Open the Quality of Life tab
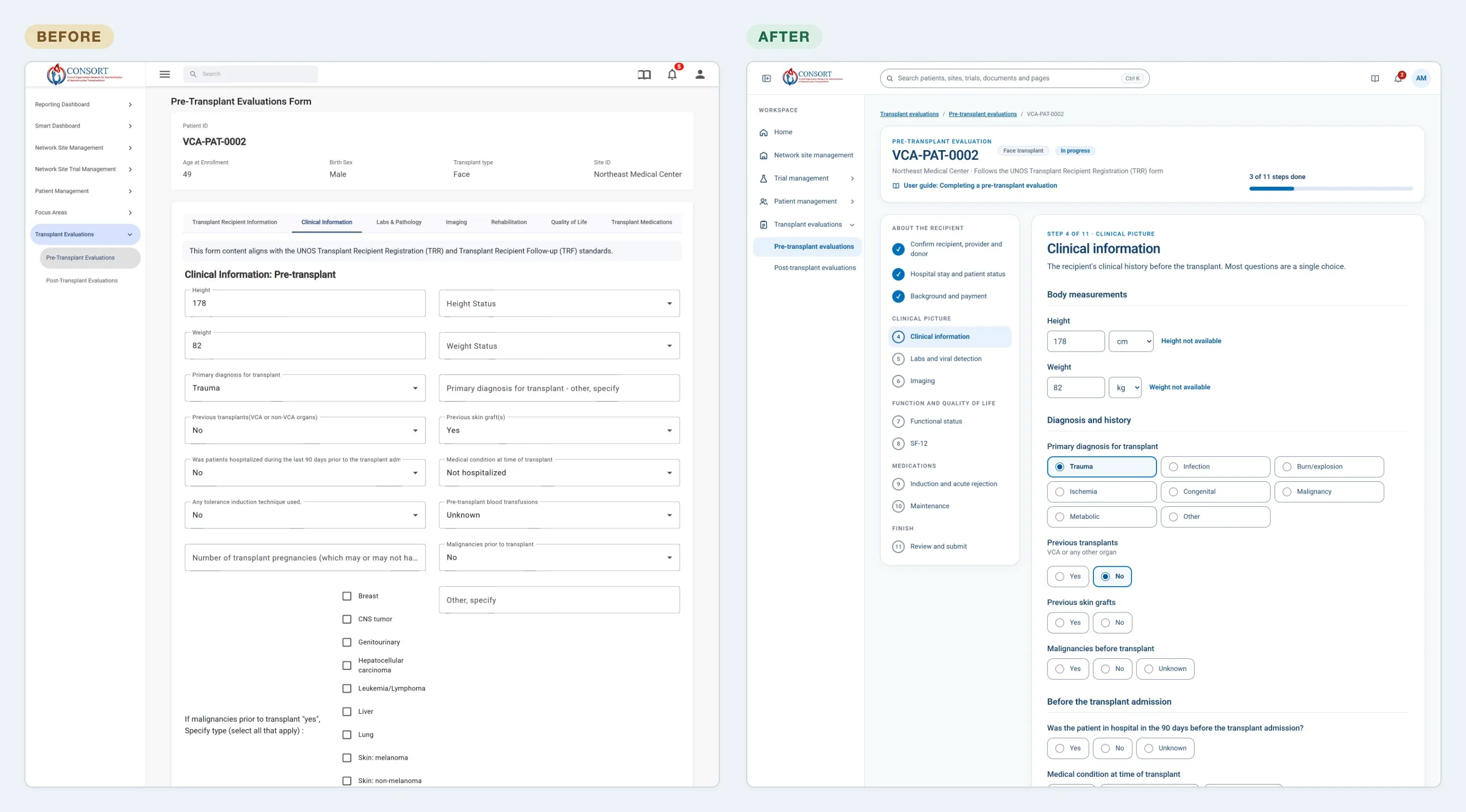Screen dimensions: 1466x812 coord(569,222)
